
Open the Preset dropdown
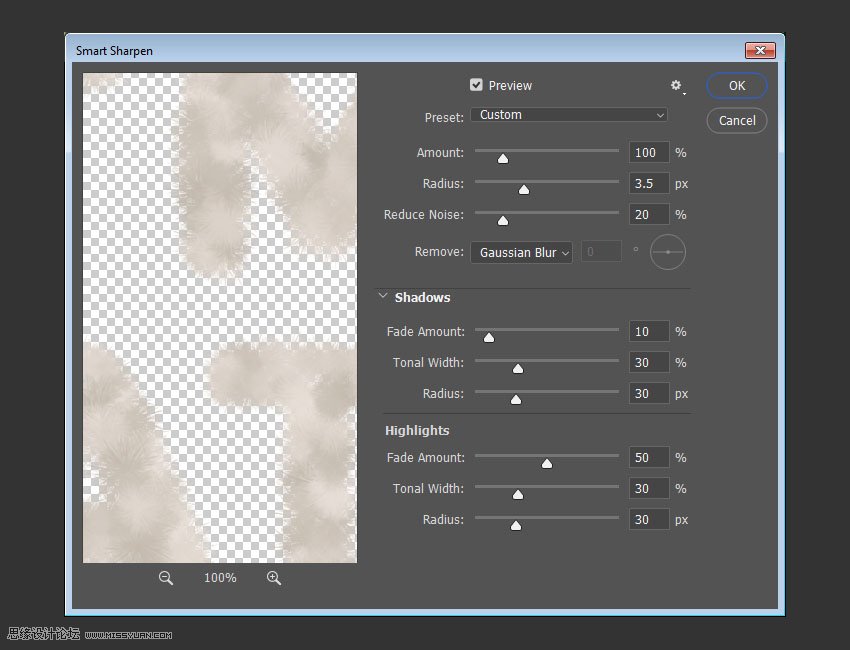[568, 115]
